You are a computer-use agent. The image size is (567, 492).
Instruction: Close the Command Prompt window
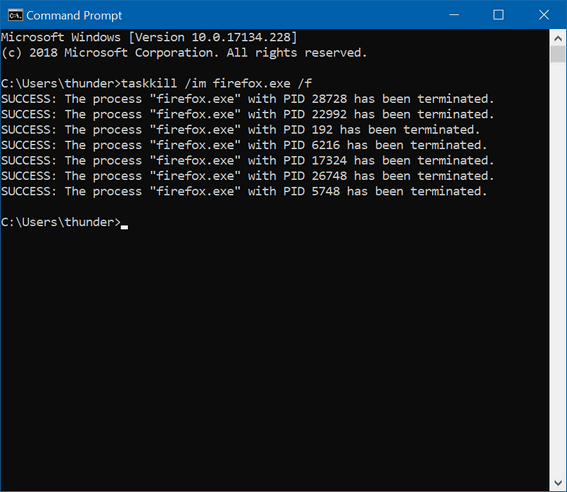(x=543, y=15)
